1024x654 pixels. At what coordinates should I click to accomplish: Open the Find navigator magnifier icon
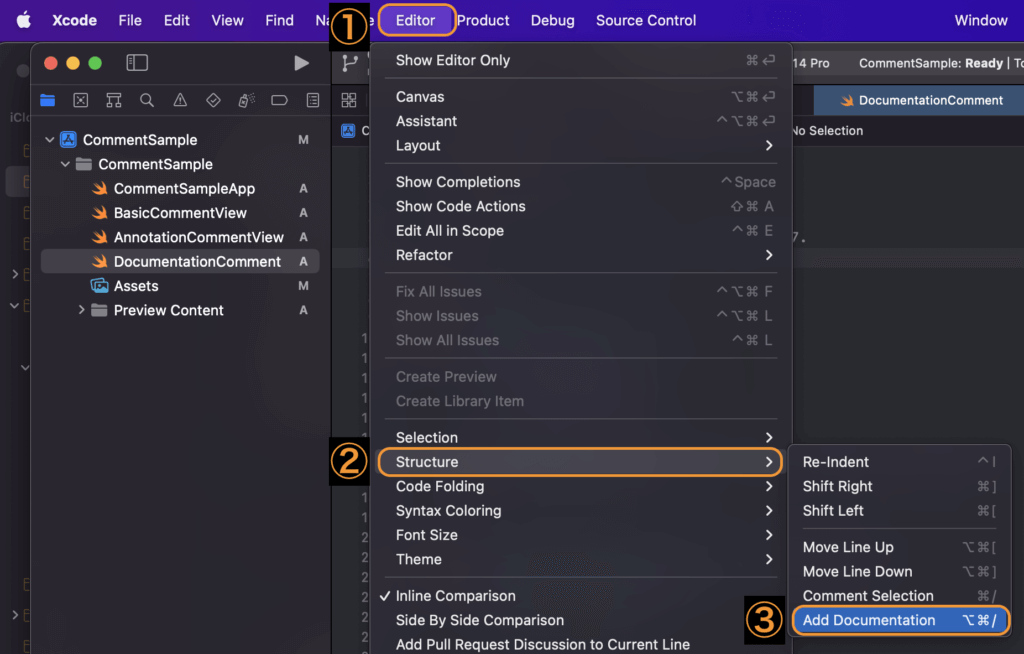147,100
